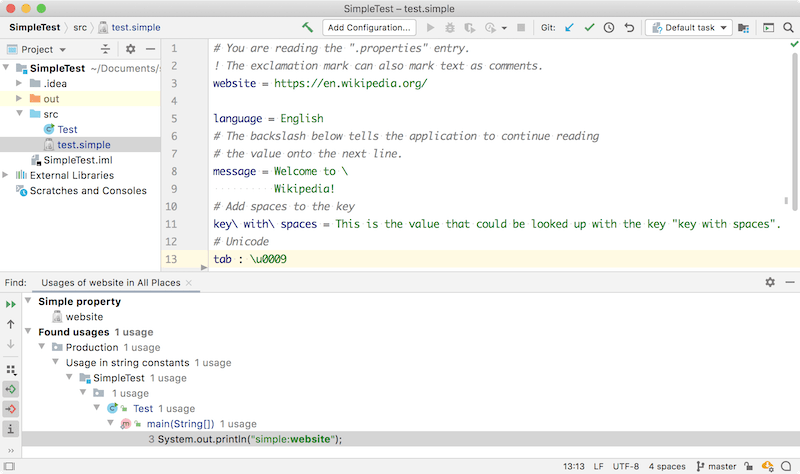Click Git Update Project arrow icon
The height and width of the screenshot is (474, 800).
pyautogui.click(x=569, y=28)
